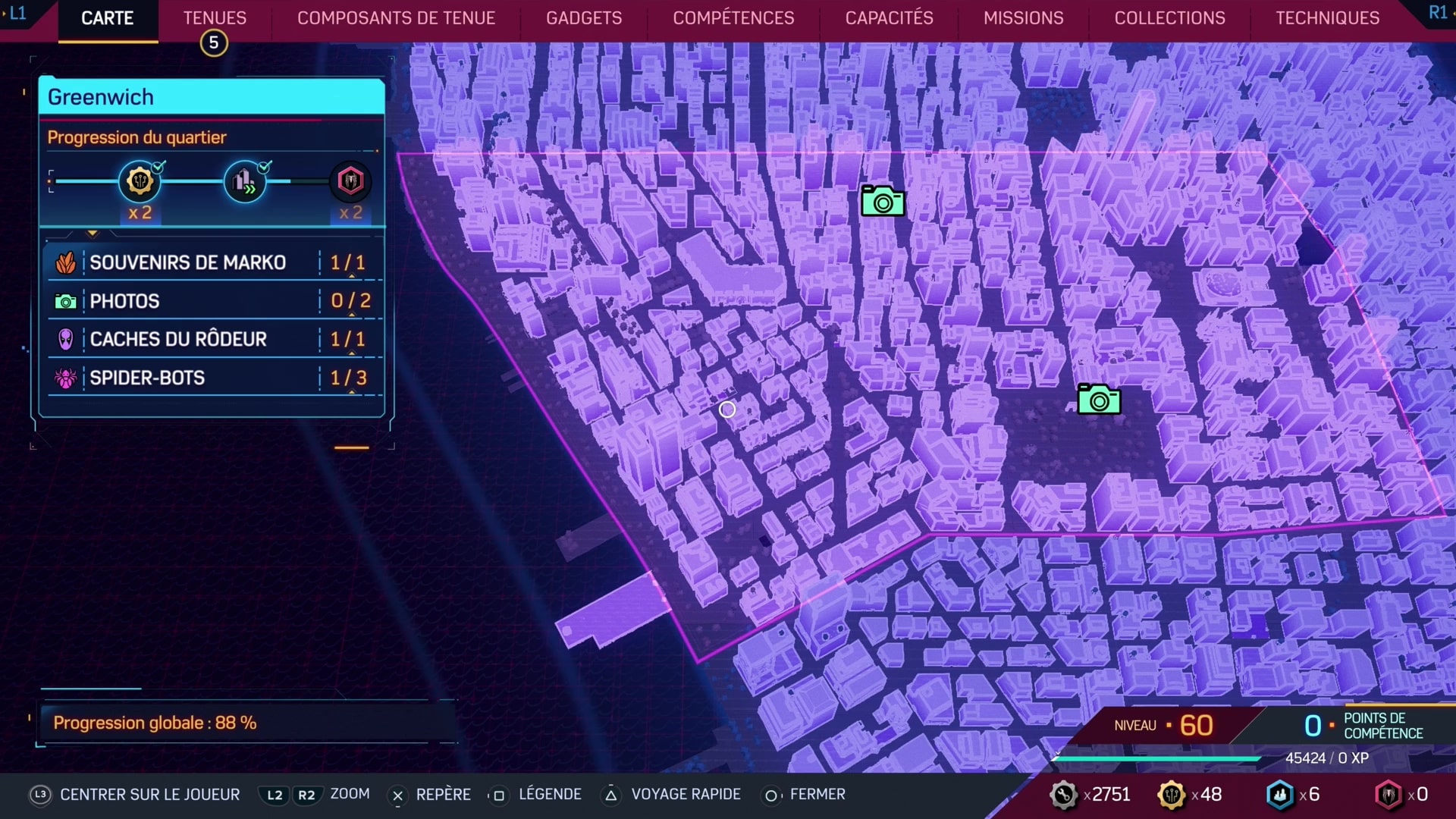This screenshot has height=819, width=1456.
Task: Open the Compétences tab
Action: [733, 18]
